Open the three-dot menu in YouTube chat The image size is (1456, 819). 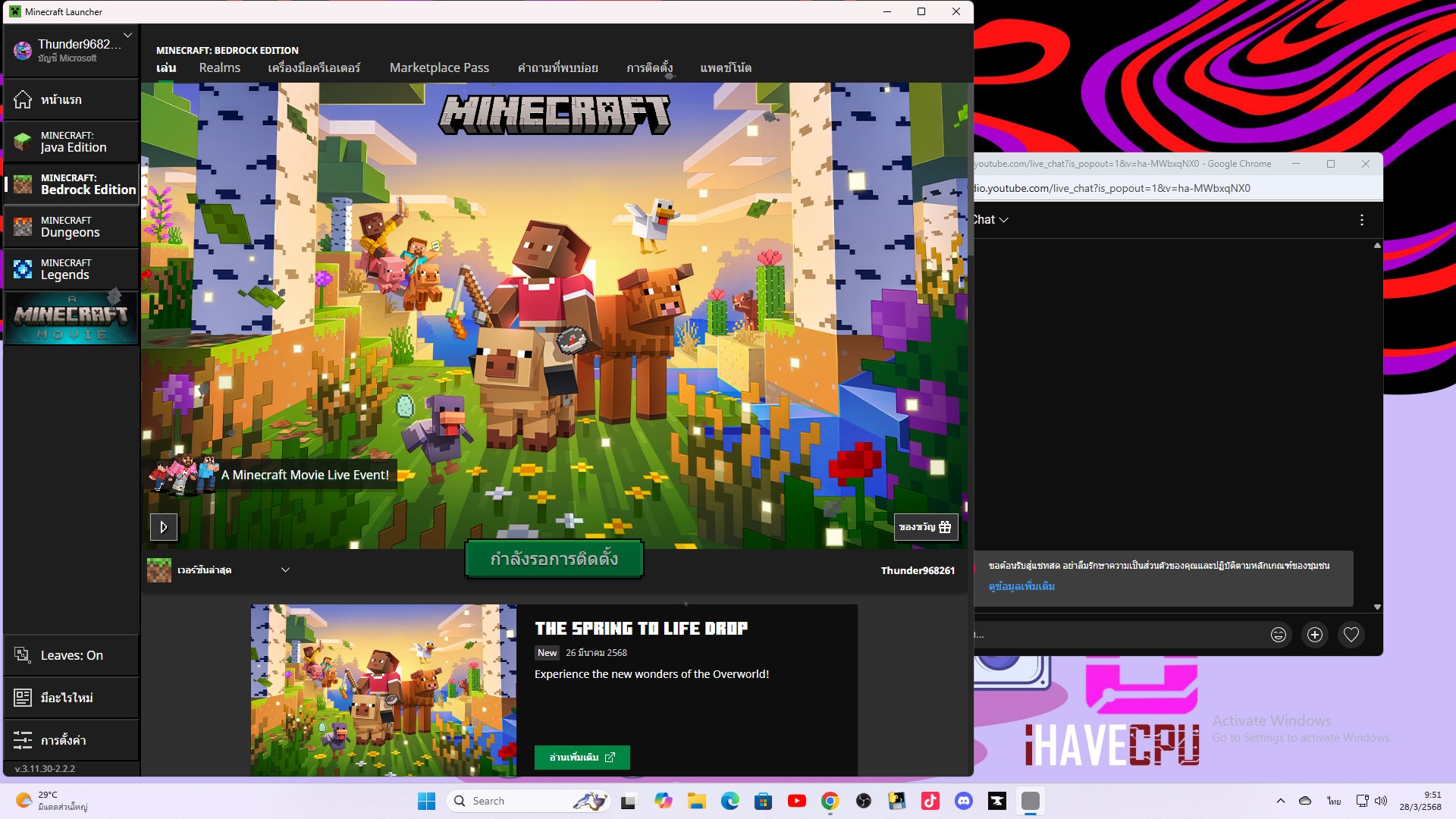coord(1362,220)
